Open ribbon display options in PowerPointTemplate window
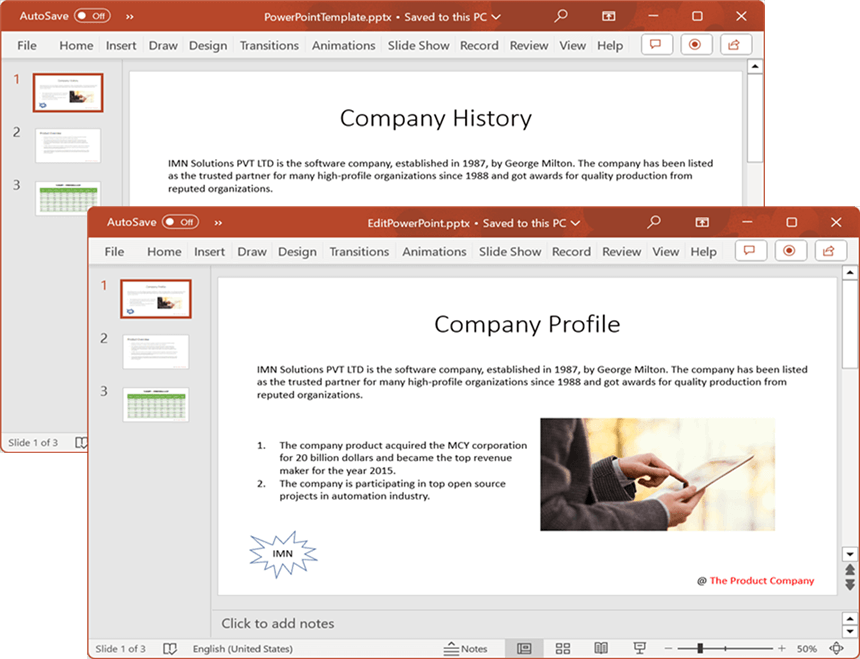The image size is (860, 659). click(x=608, y=16)
